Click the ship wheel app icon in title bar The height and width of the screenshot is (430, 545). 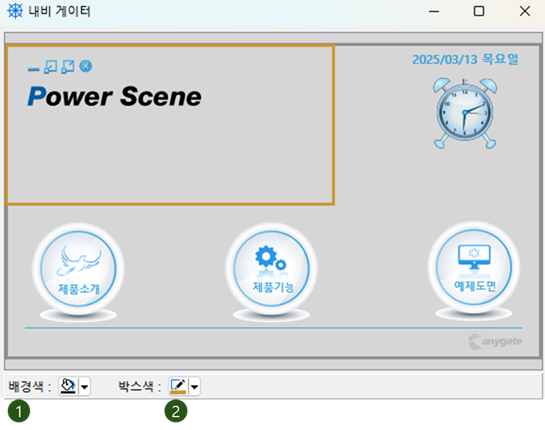click(x=15, y=11)
